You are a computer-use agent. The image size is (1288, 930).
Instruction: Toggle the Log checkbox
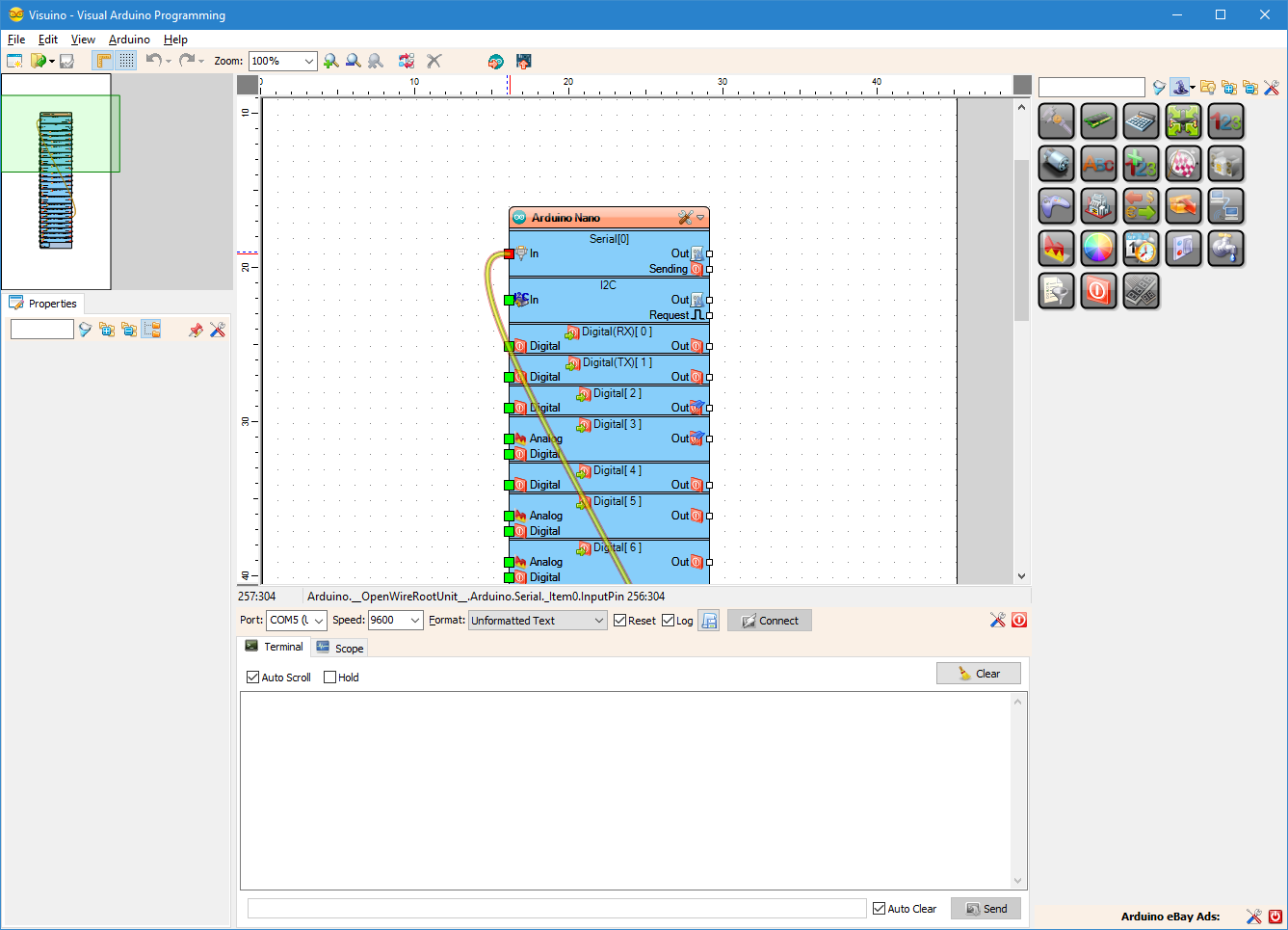(669, 621)
